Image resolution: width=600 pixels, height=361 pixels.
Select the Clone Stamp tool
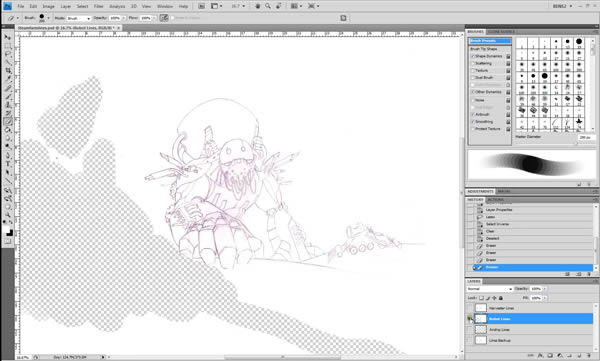coord(8,105)
